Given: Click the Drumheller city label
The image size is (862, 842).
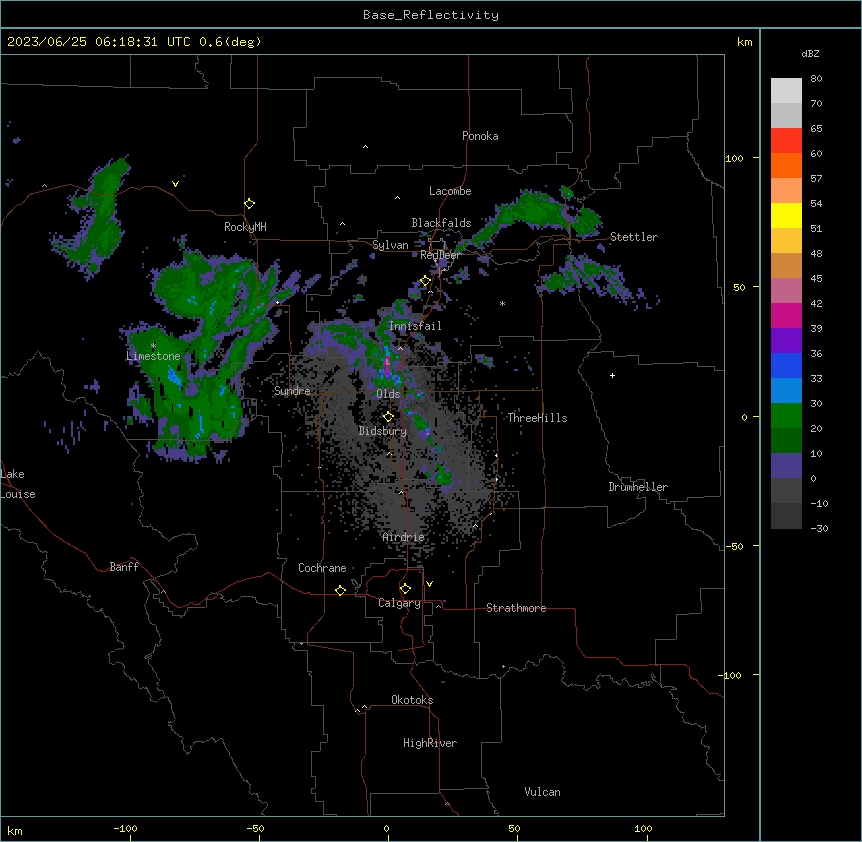Looking at the screenshot, I should [638, 487].
